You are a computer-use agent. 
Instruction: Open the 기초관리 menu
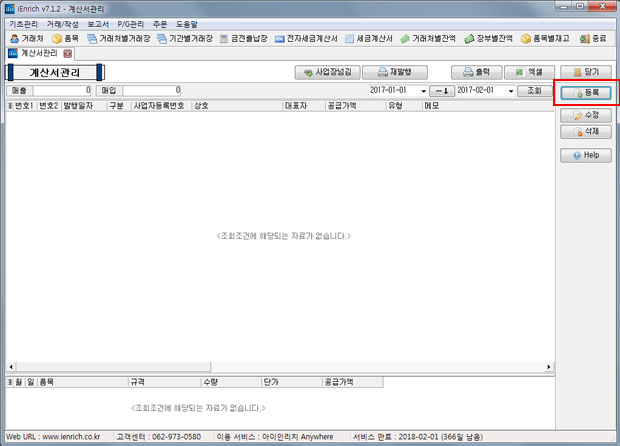click(x=21, y=22)
